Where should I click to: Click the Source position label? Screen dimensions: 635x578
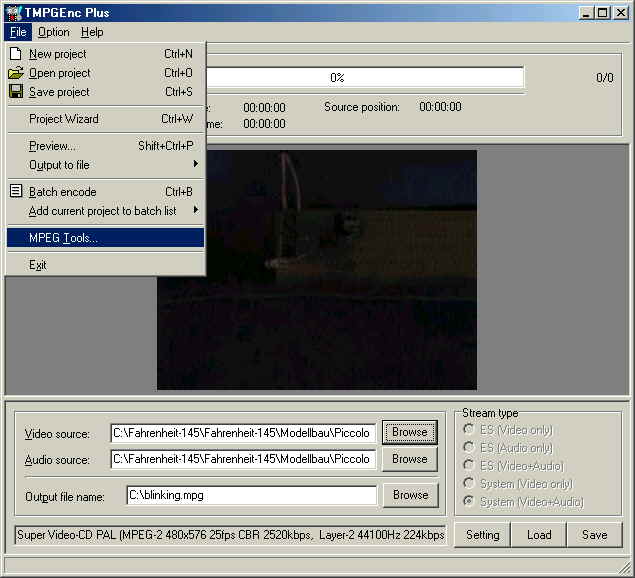pyautogui.click(x=362, y=107)
